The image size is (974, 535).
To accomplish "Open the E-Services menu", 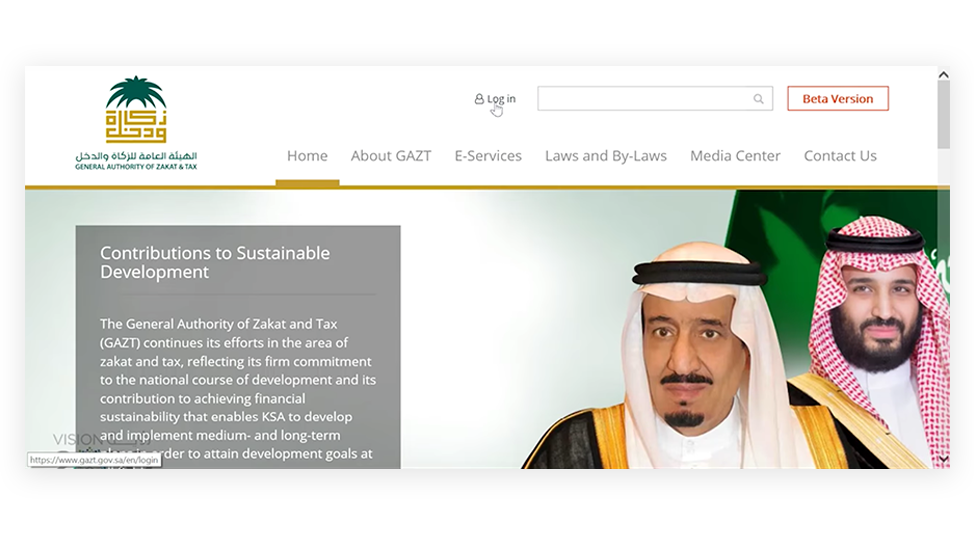I will click(488, 156).
